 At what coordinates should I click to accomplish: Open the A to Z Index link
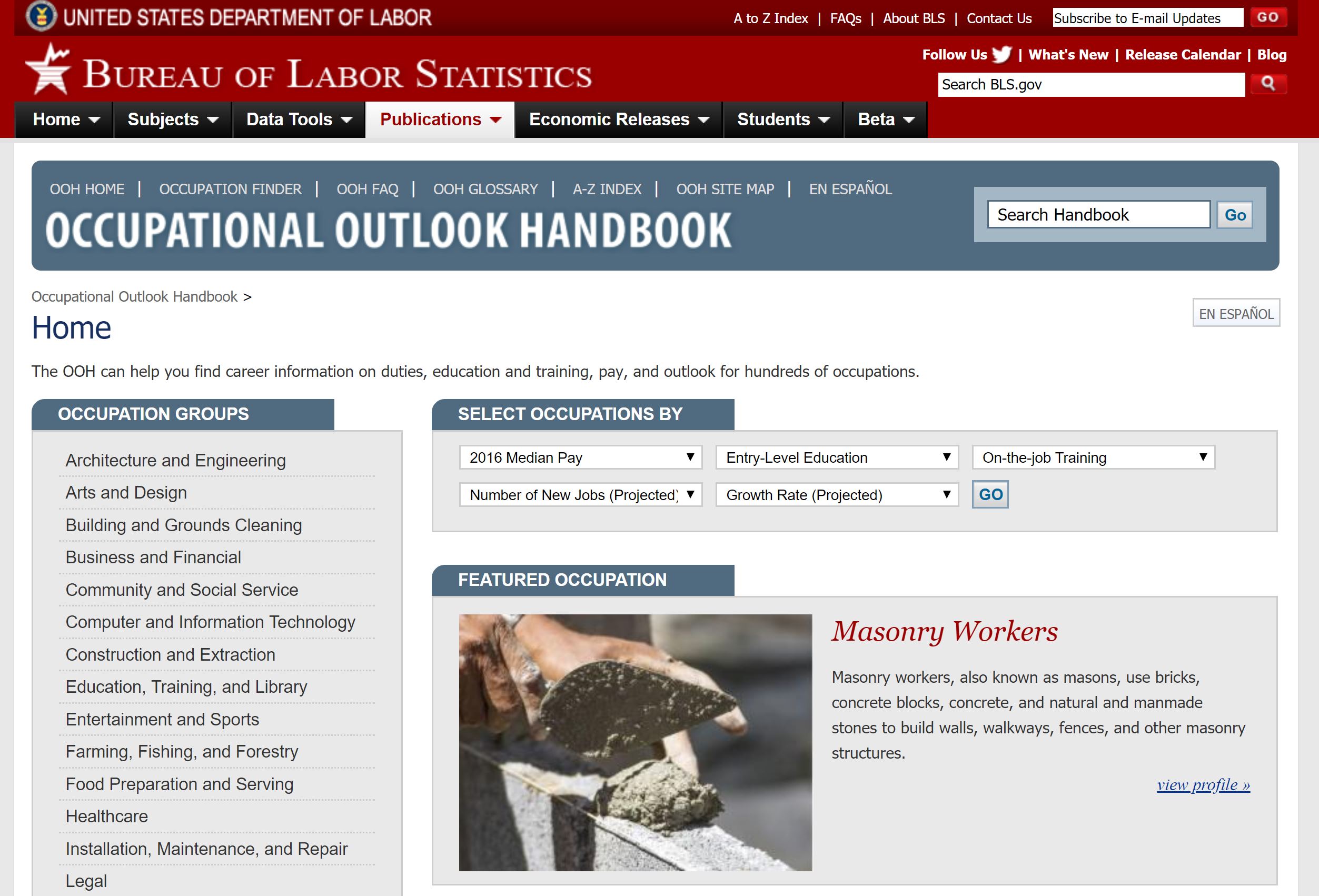771,18
